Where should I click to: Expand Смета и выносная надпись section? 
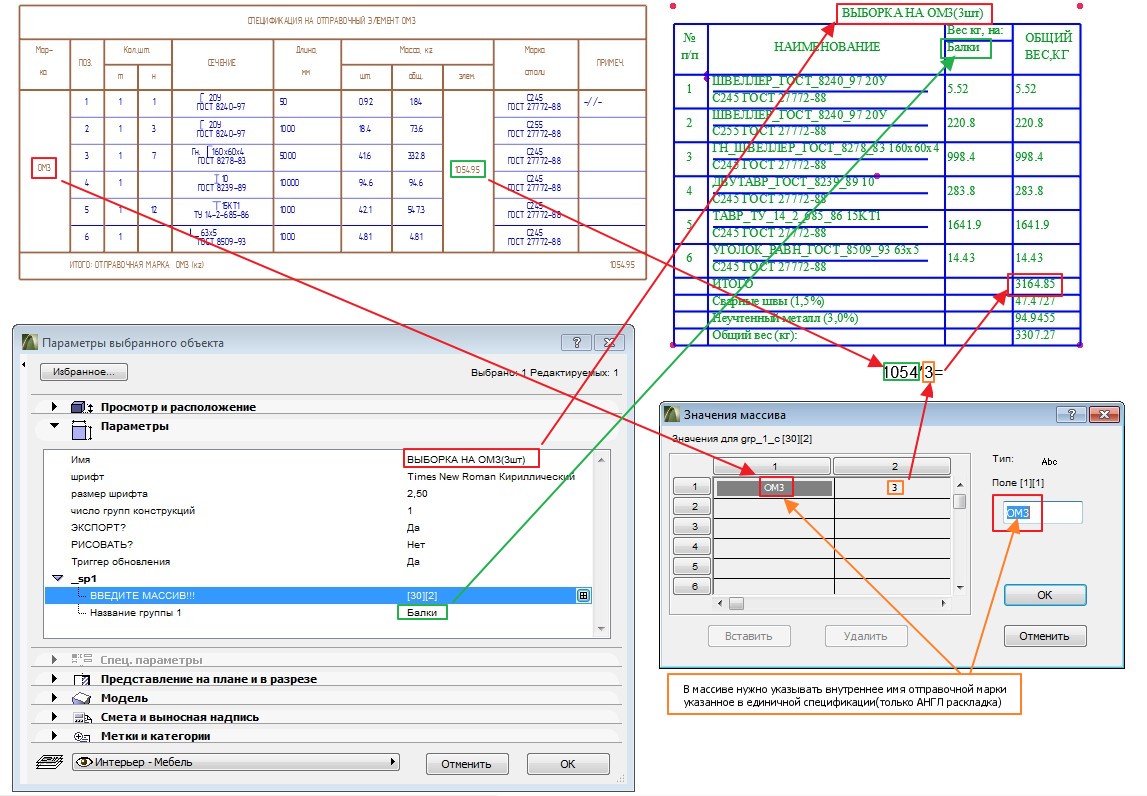(x=54, y=716)
